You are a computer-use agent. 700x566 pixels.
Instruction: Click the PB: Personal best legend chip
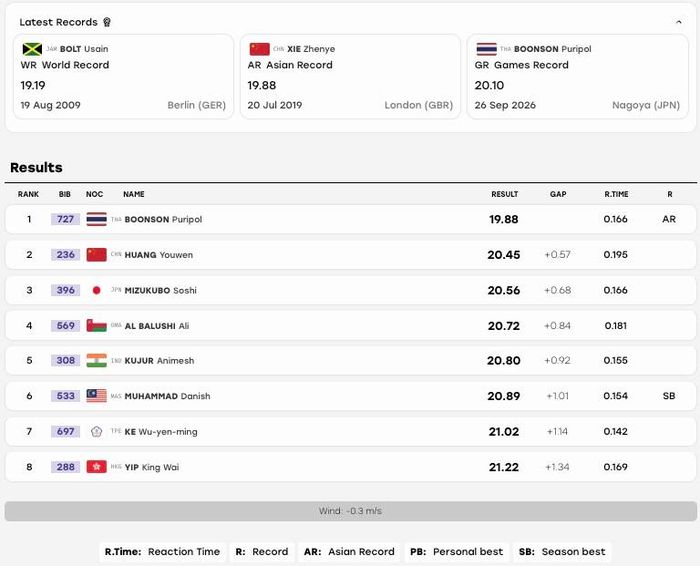[456, 552]
